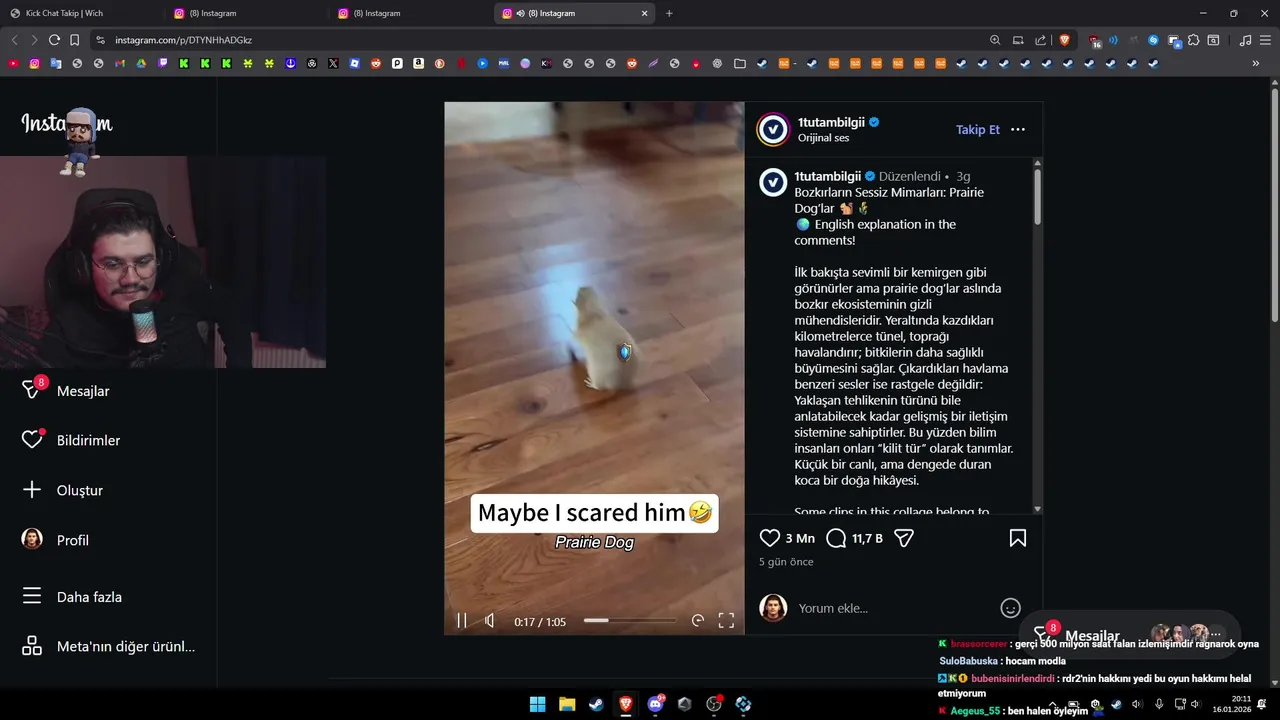Open the Windows Start menu
Image resolution: width=1280 pixels, height=720 pixels.
tap(537, 704)
